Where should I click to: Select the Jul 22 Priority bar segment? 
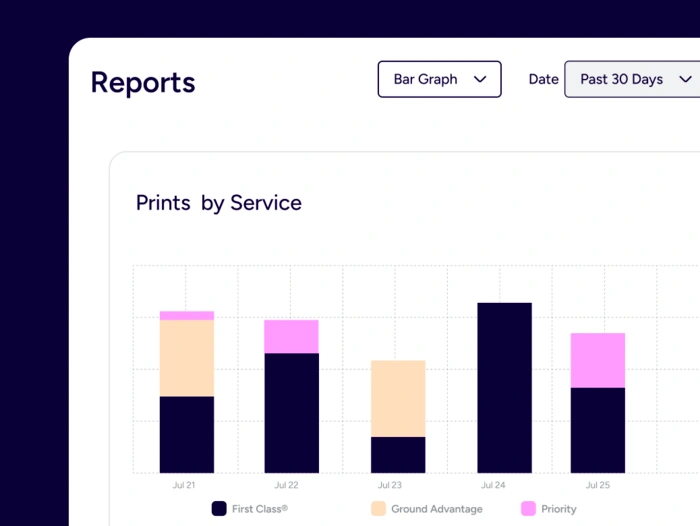[x=291, y=336]
